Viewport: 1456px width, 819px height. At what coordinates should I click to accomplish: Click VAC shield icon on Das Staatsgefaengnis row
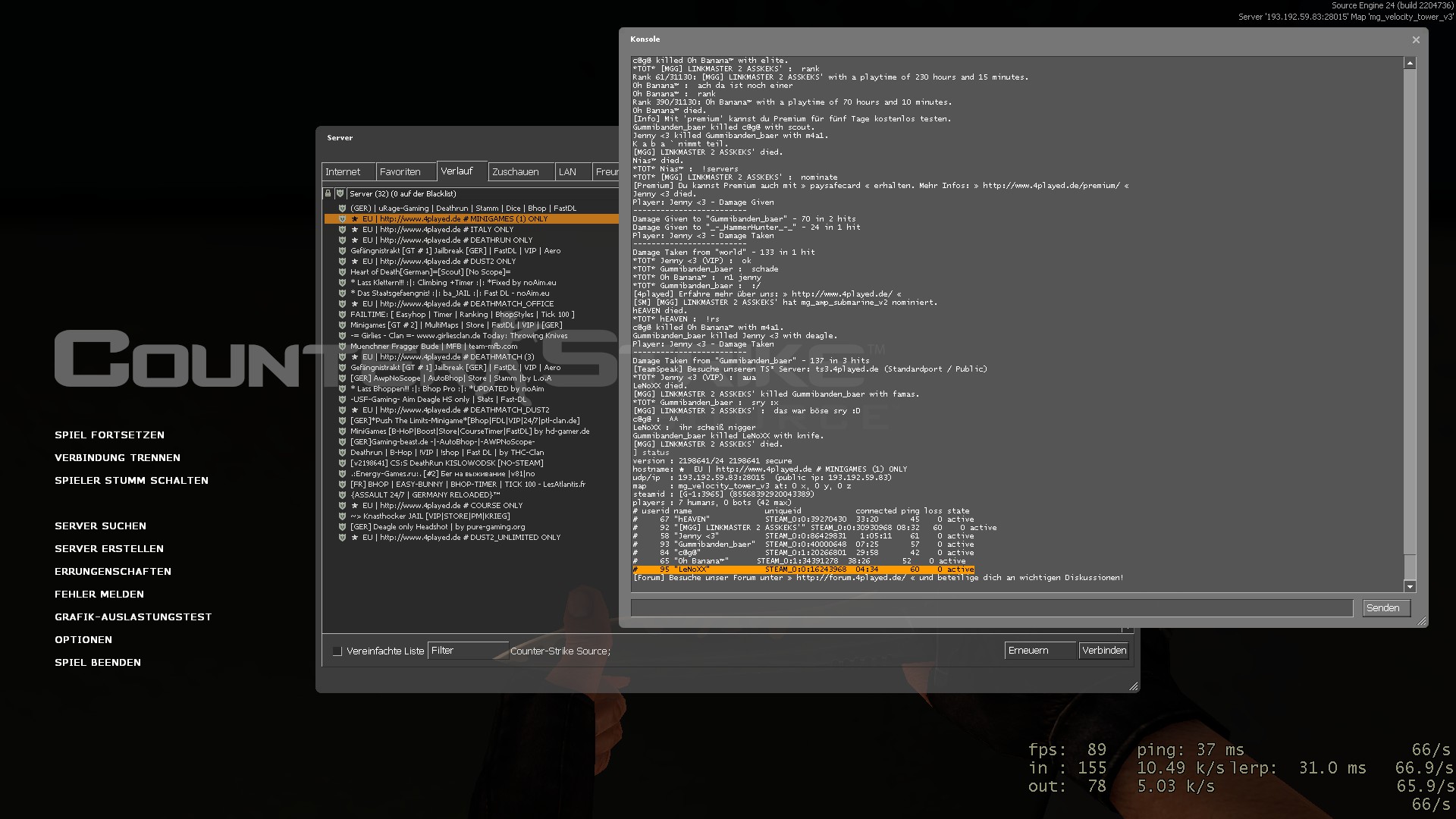342,293
